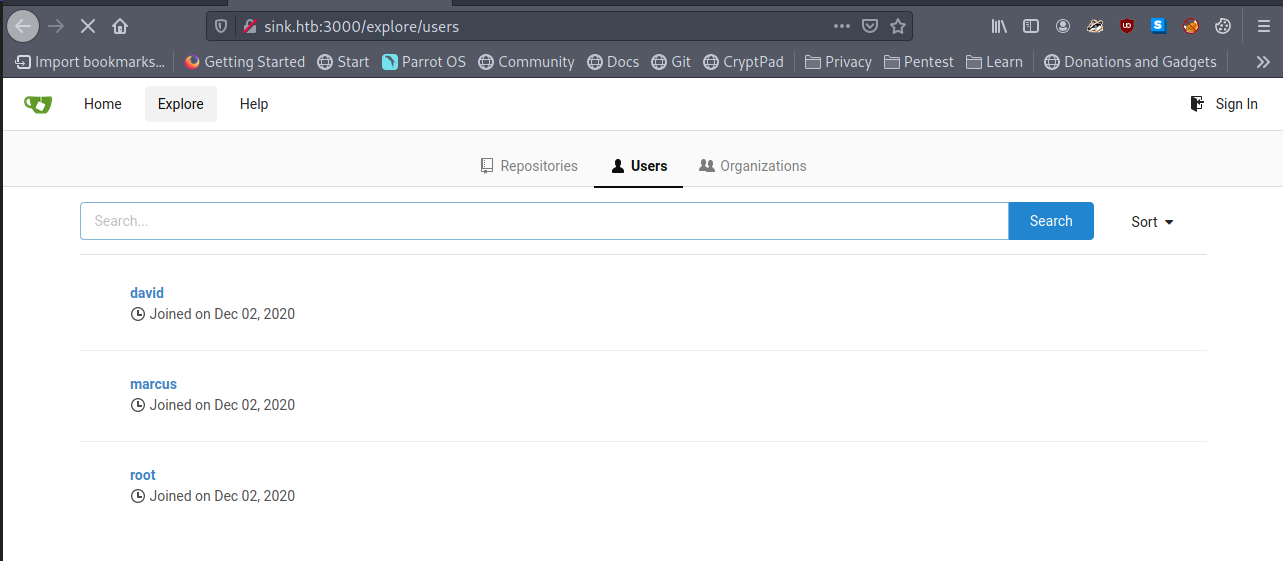Save page to Pocket icon
The image size is (1283, 561).
pyautogui.click(x=870, y=26)
